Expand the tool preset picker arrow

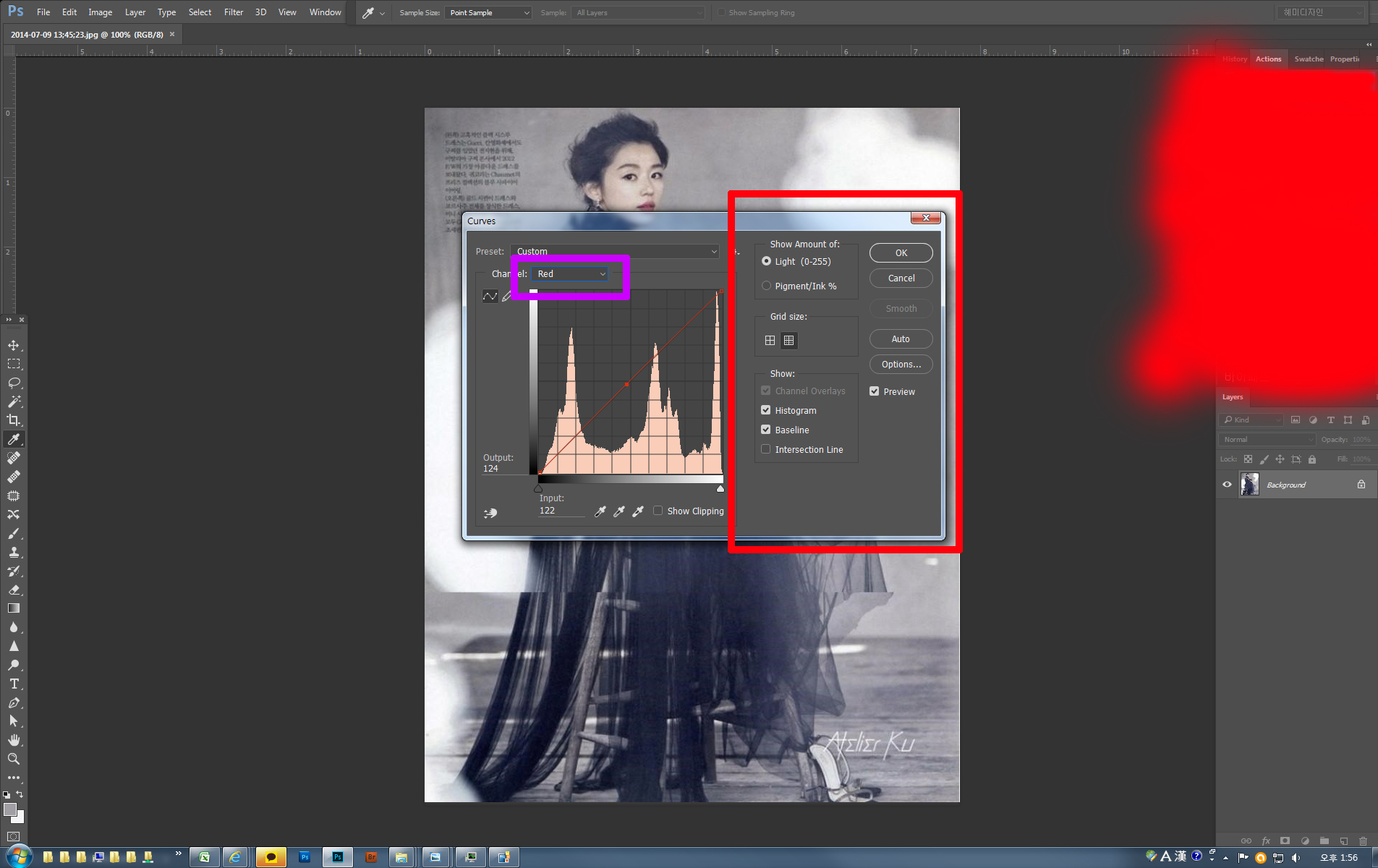382,13
